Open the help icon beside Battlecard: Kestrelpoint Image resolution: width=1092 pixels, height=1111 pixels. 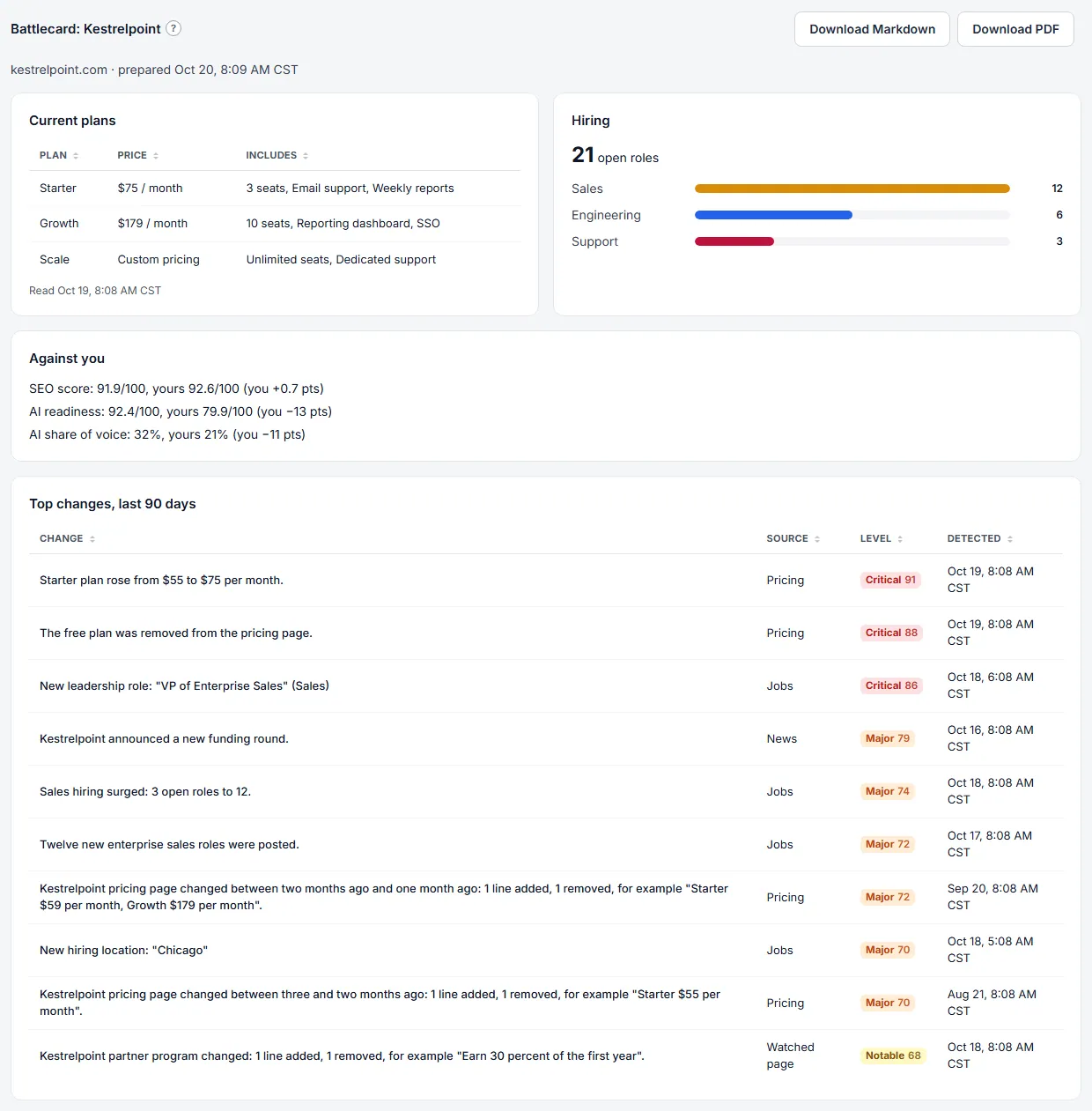click(x=173, y=28)
